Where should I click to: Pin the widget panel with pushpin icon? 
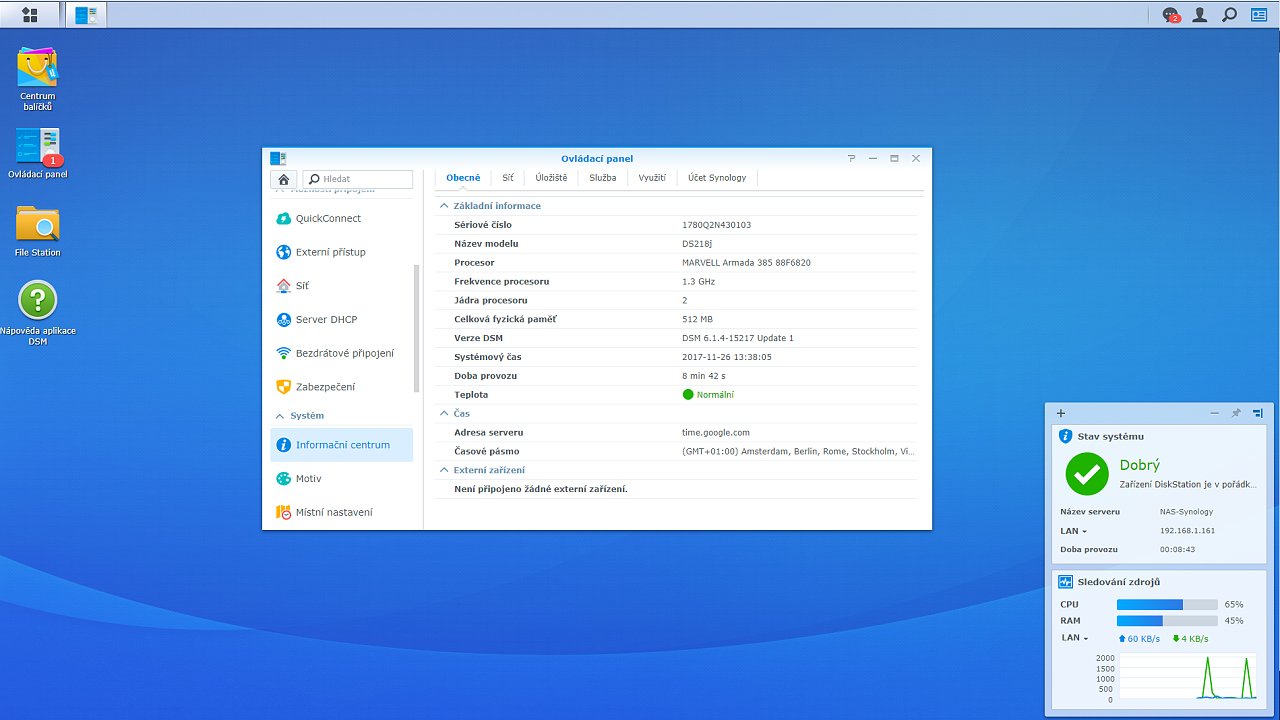click(1236, 413)
